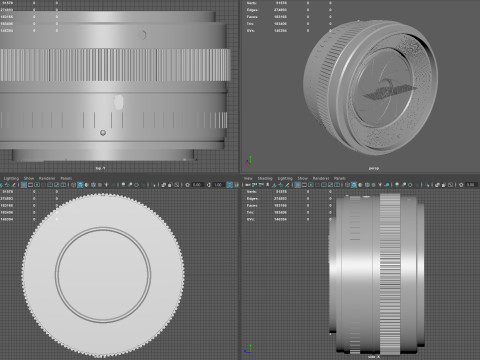Image resolution: width=480 pixels, height=360 pixels.
Task: Click the persp viewport label
Action: click(374, 168)
